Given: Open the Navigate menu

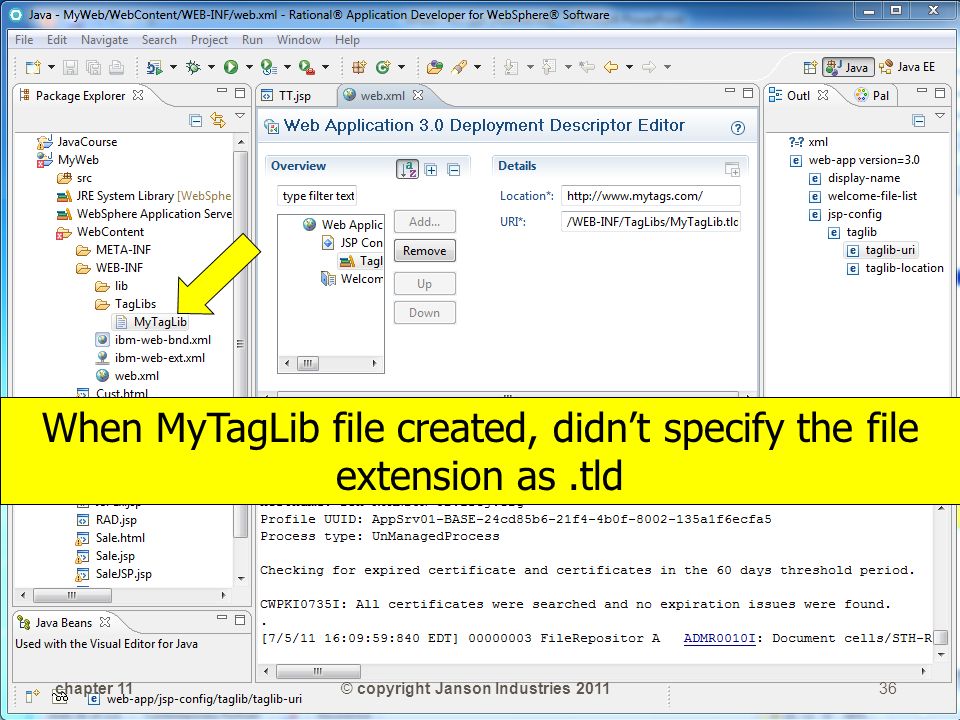Looking at the screenshot, I should click(x=105, y=40).
